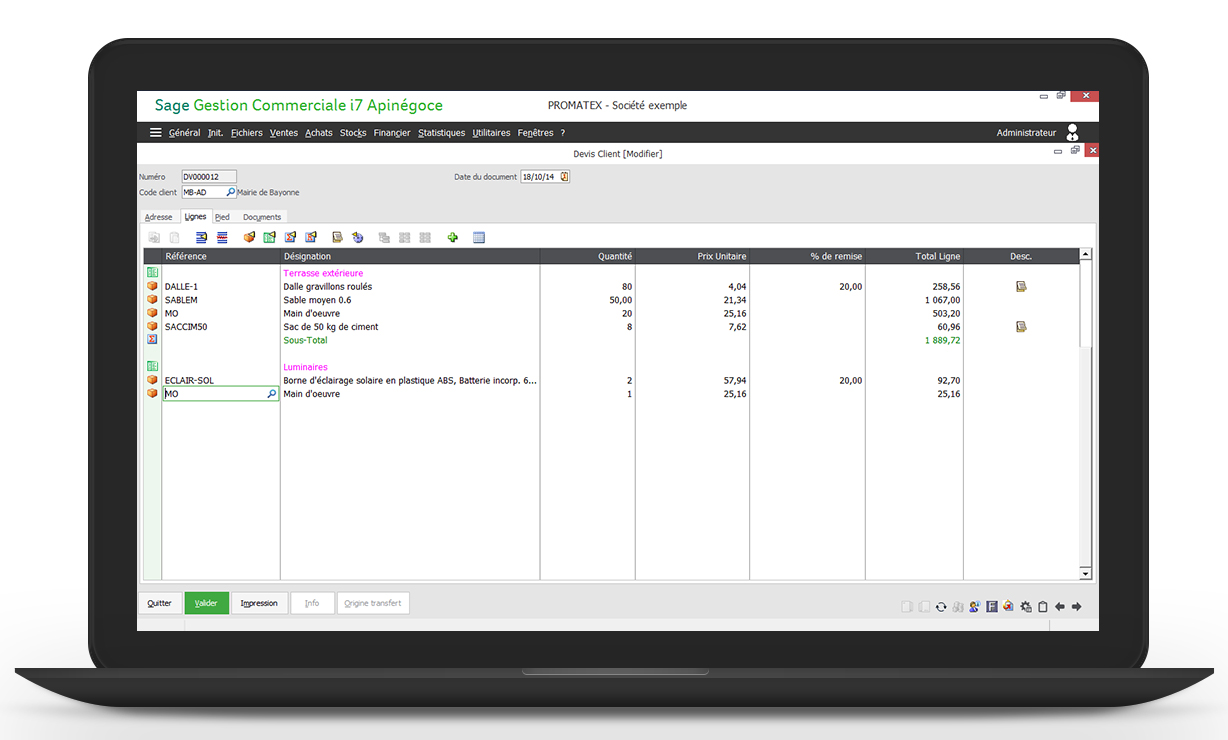
Task: Switch to the Pied tab
Action: [222, 217]
